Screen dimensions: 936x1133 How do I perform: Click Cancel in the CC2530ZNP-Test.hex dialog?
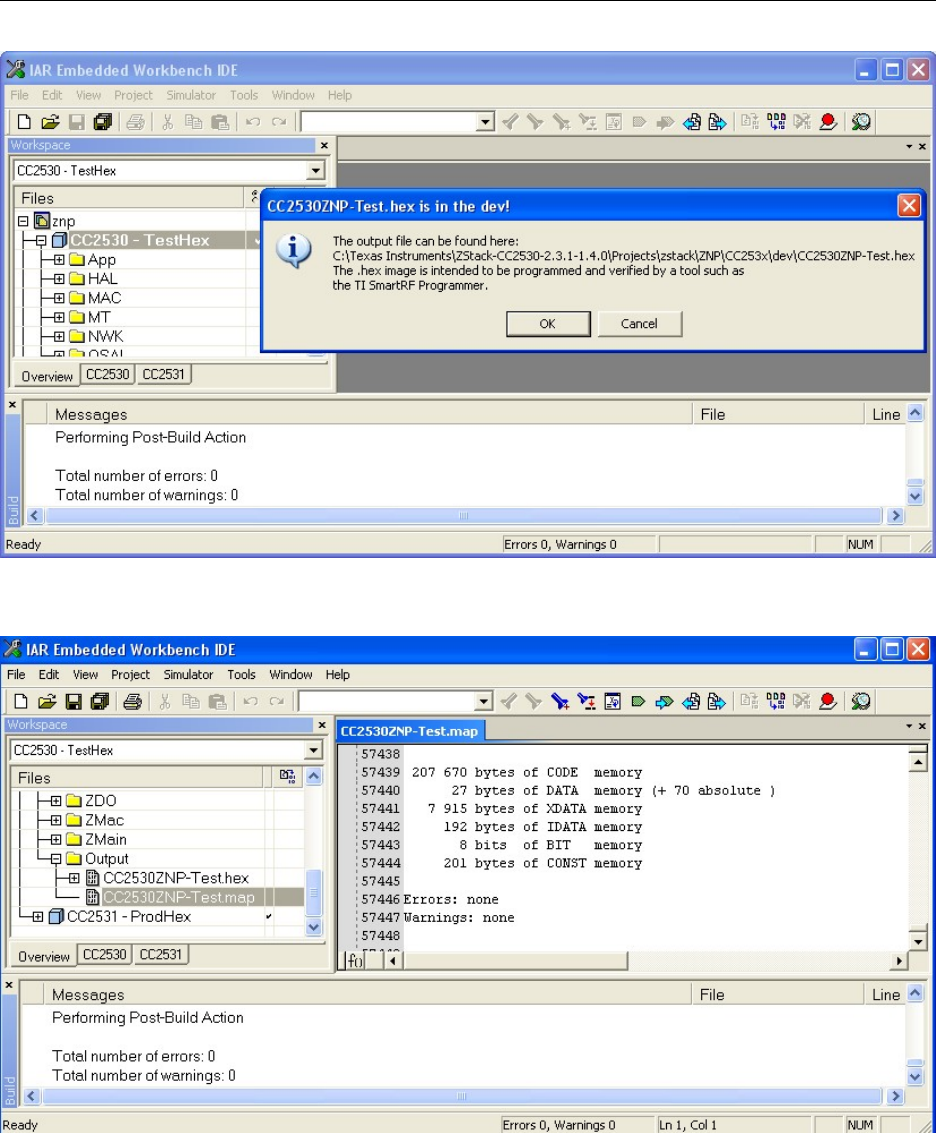[x=639, y=324]
